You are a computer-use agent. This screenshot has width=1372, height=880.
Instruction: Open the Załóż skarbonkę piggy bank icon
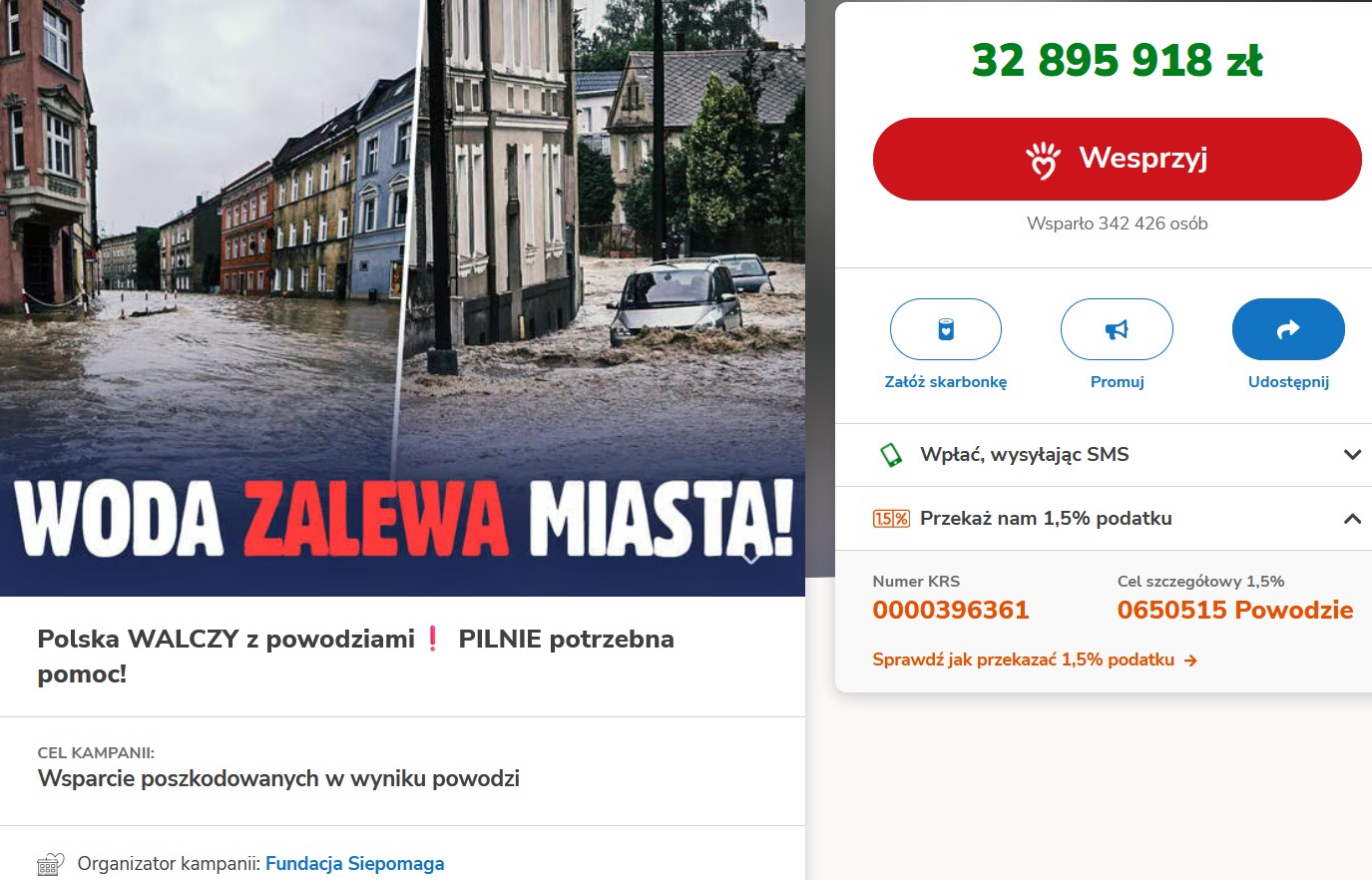946,329
